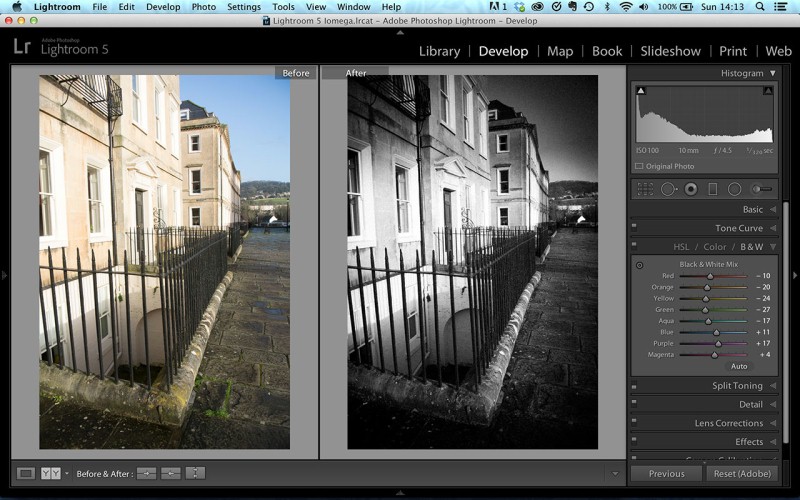This screenshot has height=500, width=800.
Task: Adjust the Magenta B&W mix slider
Action: [x=714, y=355]
